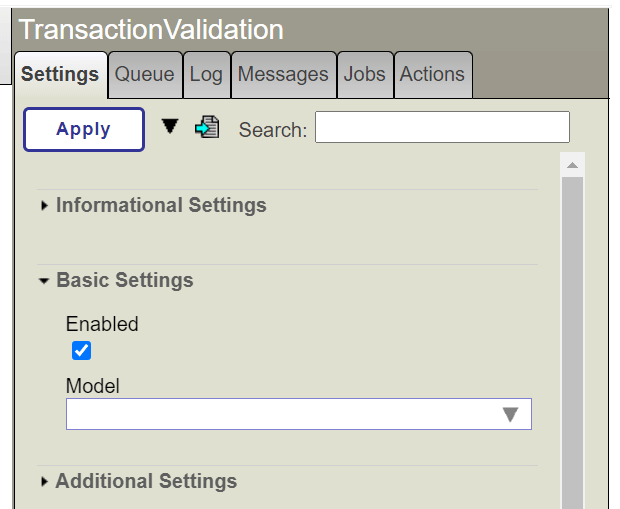Click the Enabled label text
This screenshot has height=509, width=620.
click(102, 324)
